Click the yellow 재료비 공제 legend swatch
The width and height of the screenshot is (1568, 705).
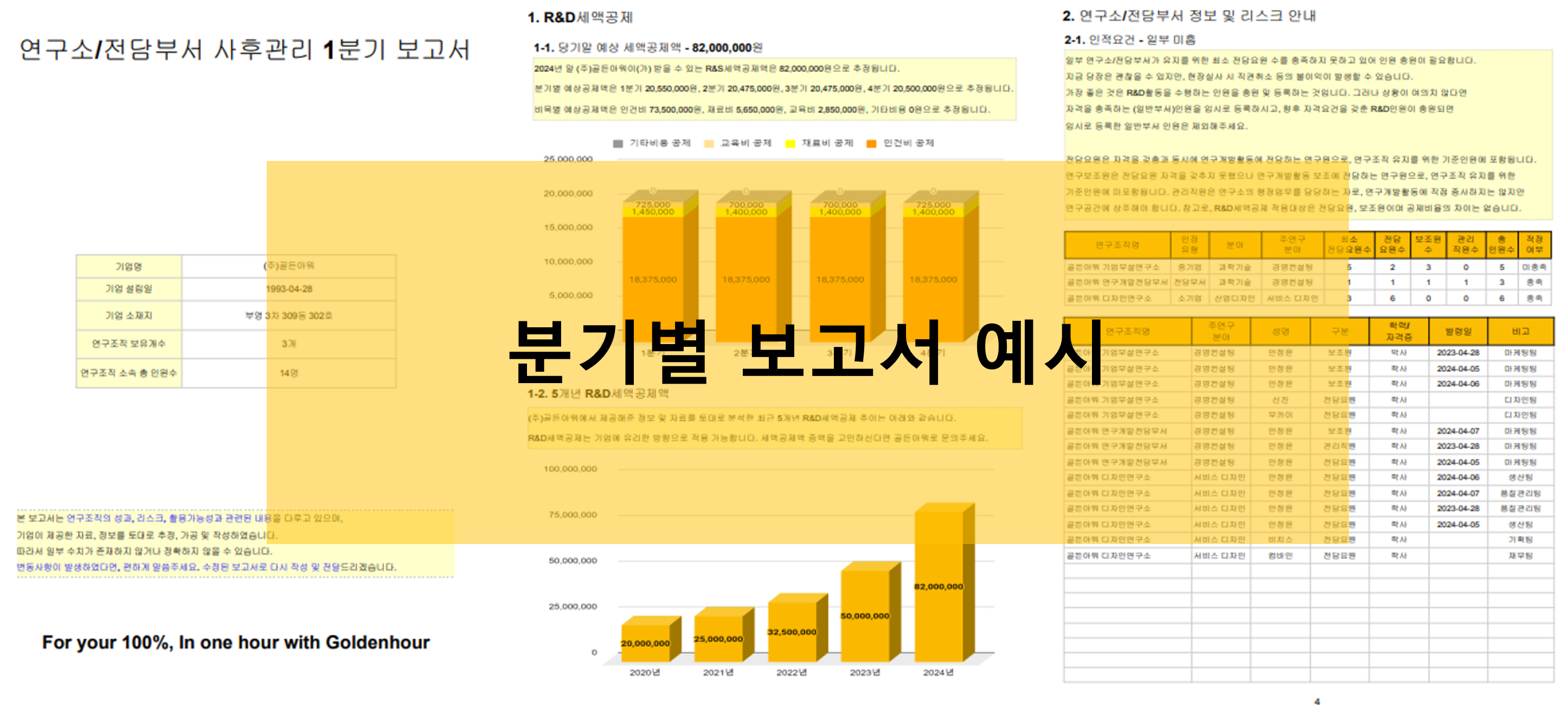click(790, 144)
